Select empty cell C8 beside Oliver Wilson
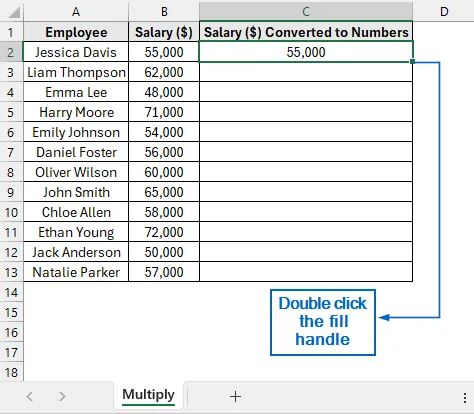The image size is (474, 414). 306,172
